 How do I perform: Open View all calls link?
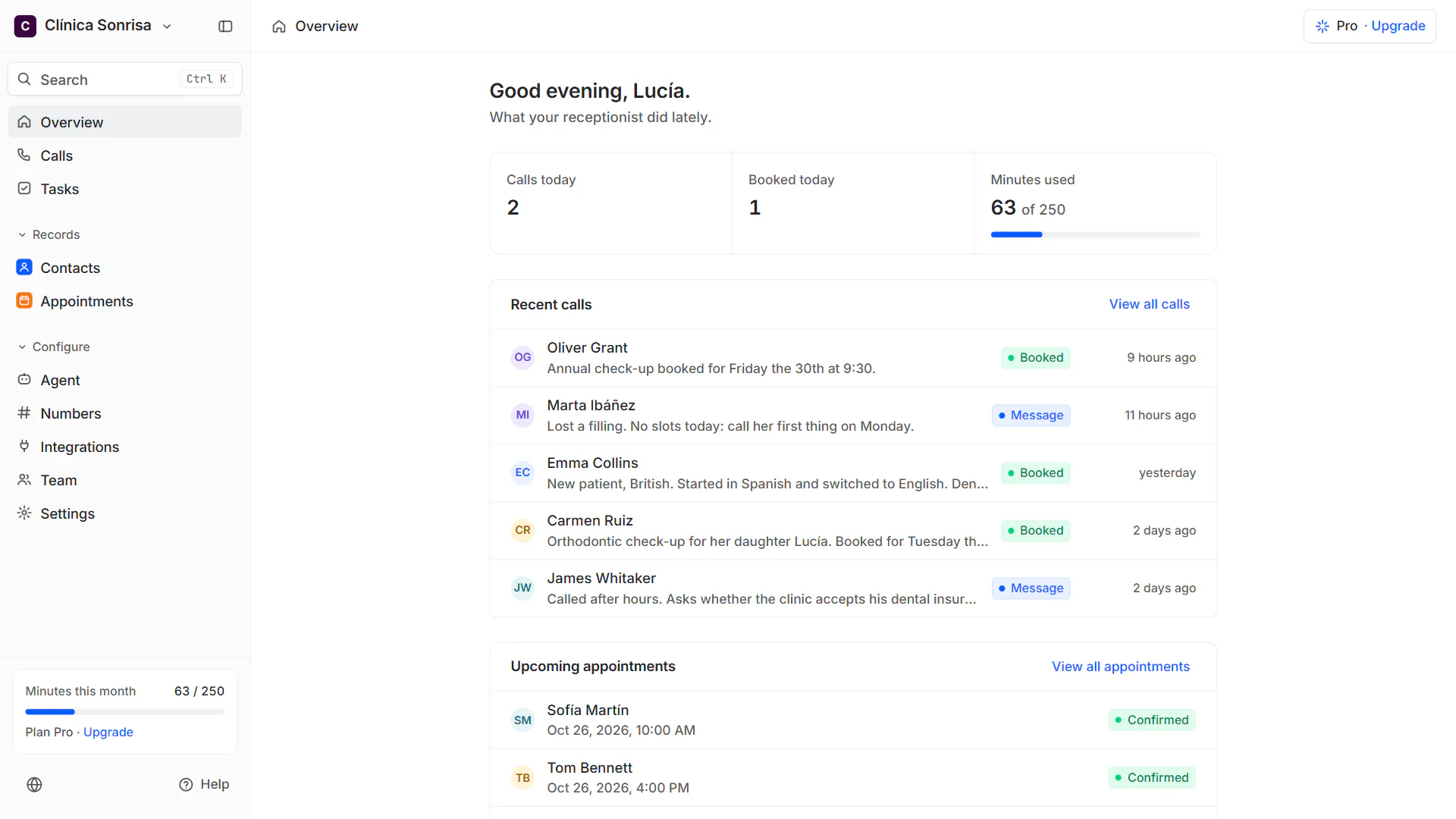[x=1149, y=304]
